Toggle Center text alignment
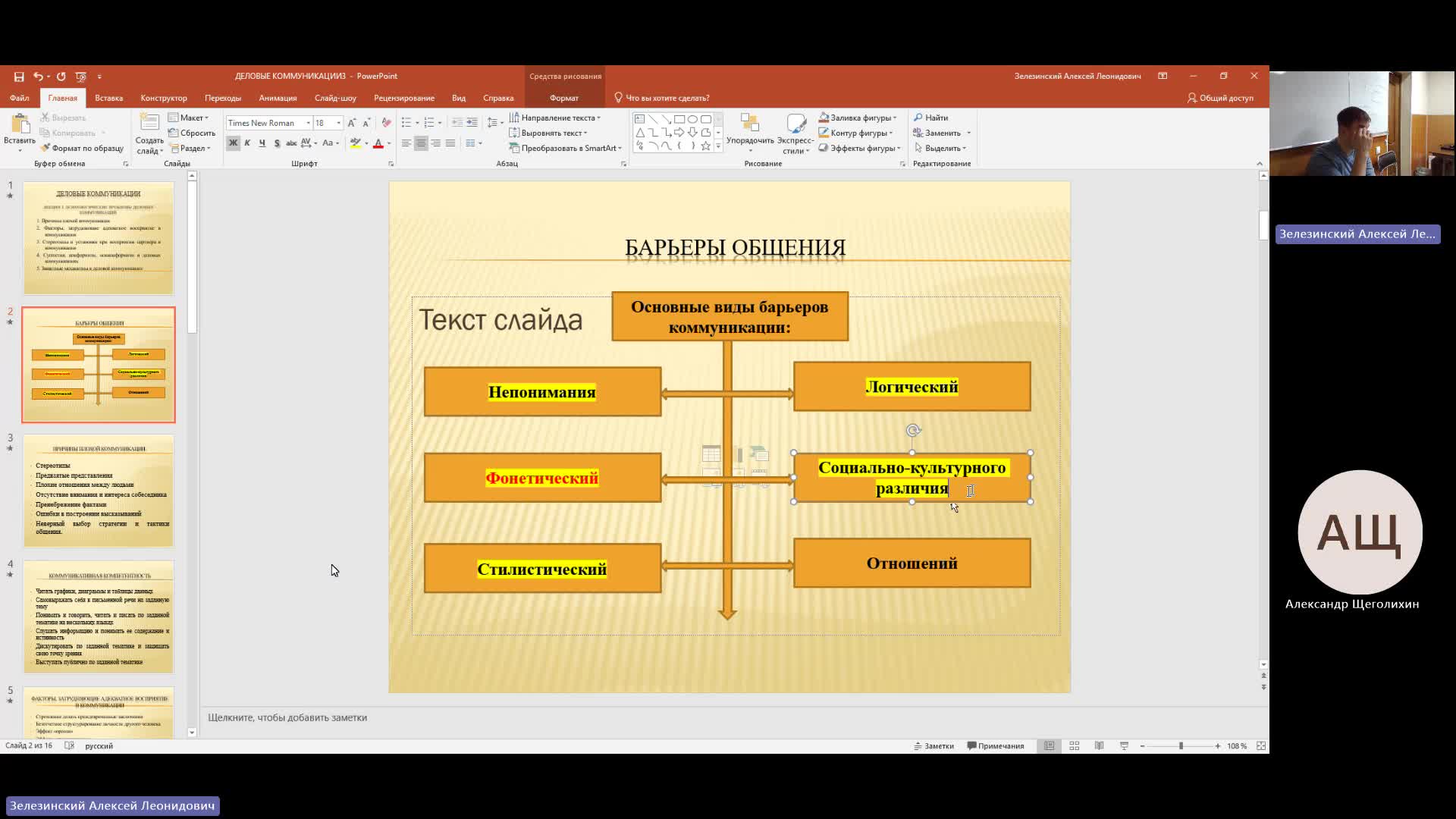This screenshot has width=1456, height=819. tap(421, 143)
